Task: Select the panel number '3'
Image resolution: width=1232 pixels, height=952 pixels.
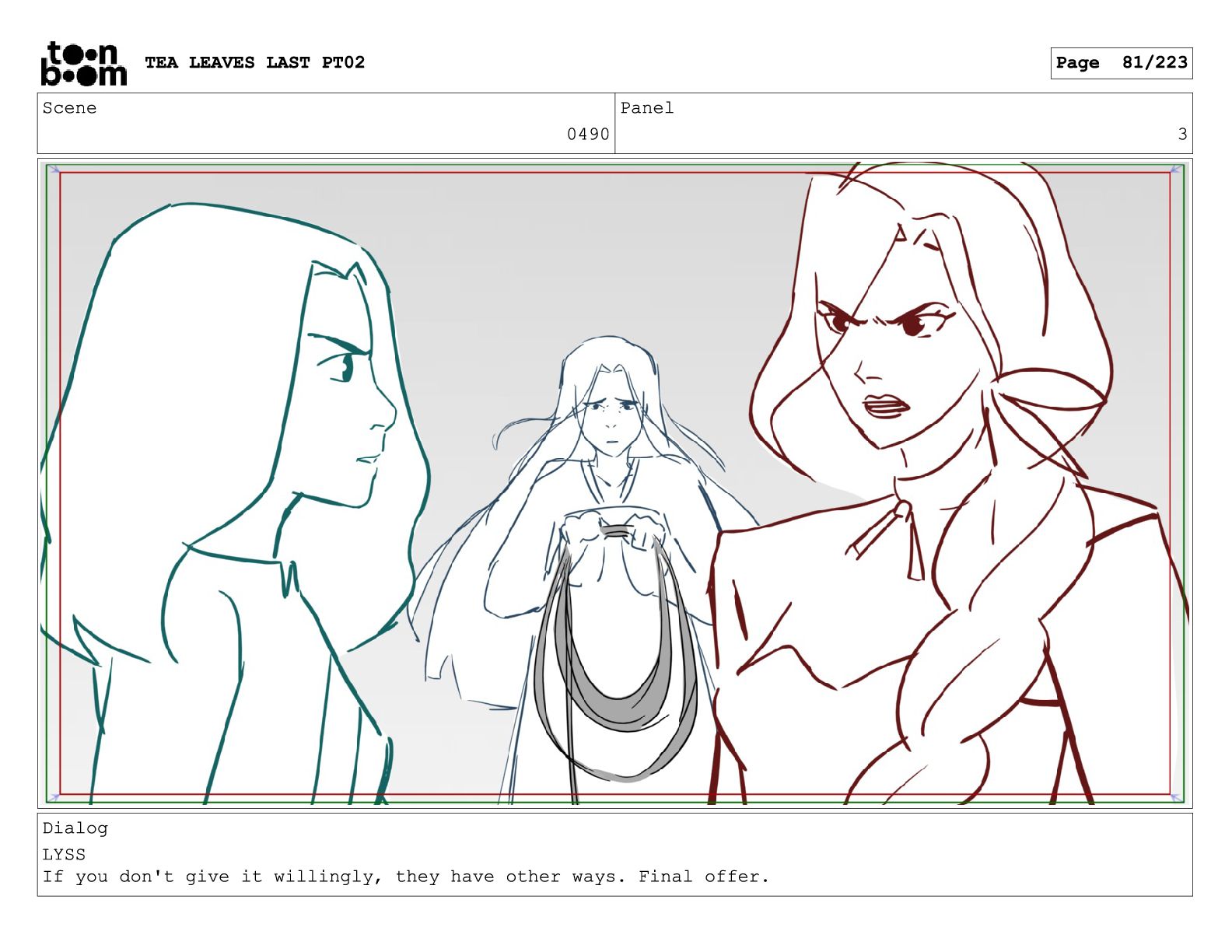Action: pyautogui.click(x=1182, y=134)
